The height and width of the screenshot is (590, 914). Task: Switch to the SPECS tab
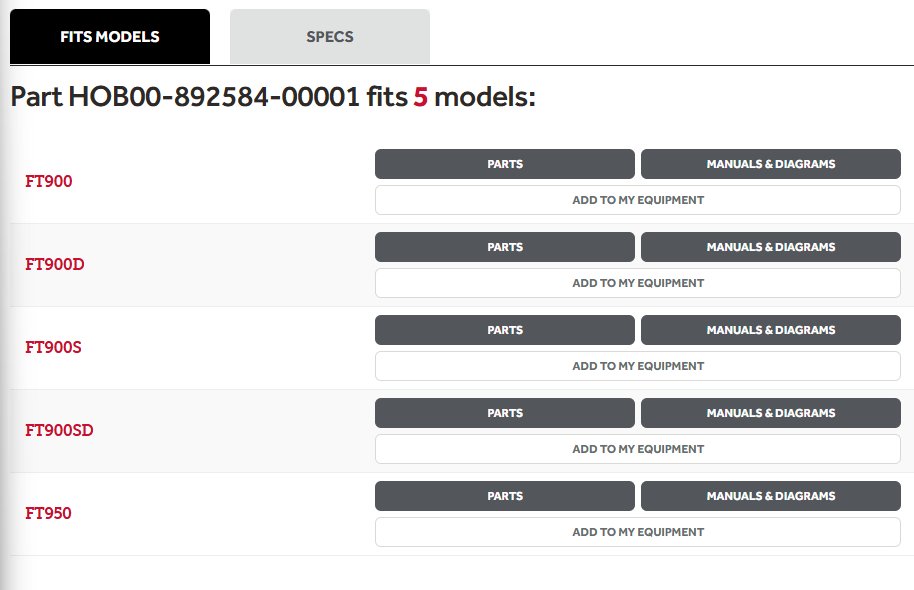click(x=329, y=37)
